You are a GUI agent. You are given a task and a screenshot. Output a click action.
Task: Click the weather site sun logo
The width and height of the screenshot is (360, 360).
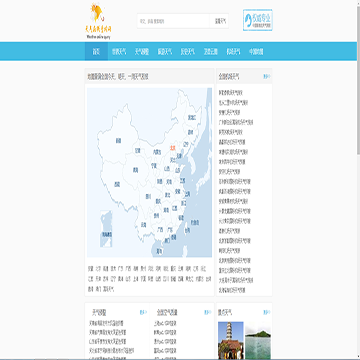[x=98, y=21]
